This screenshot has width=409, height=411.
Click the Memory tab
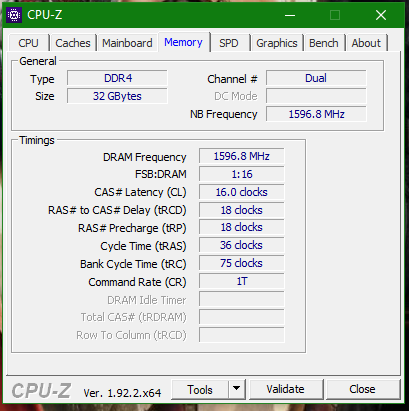click(183, 42)
